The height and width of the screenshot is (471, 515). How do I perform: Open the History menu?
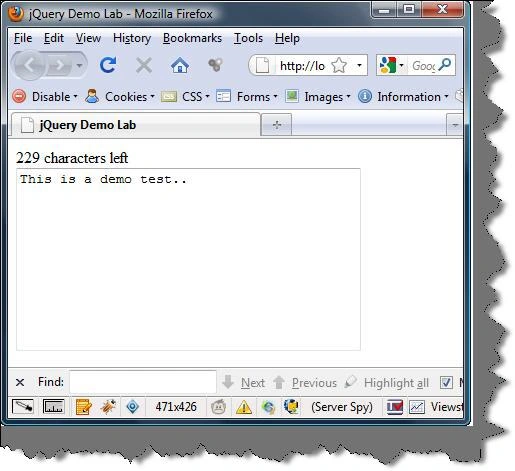[x=132, y=38]
